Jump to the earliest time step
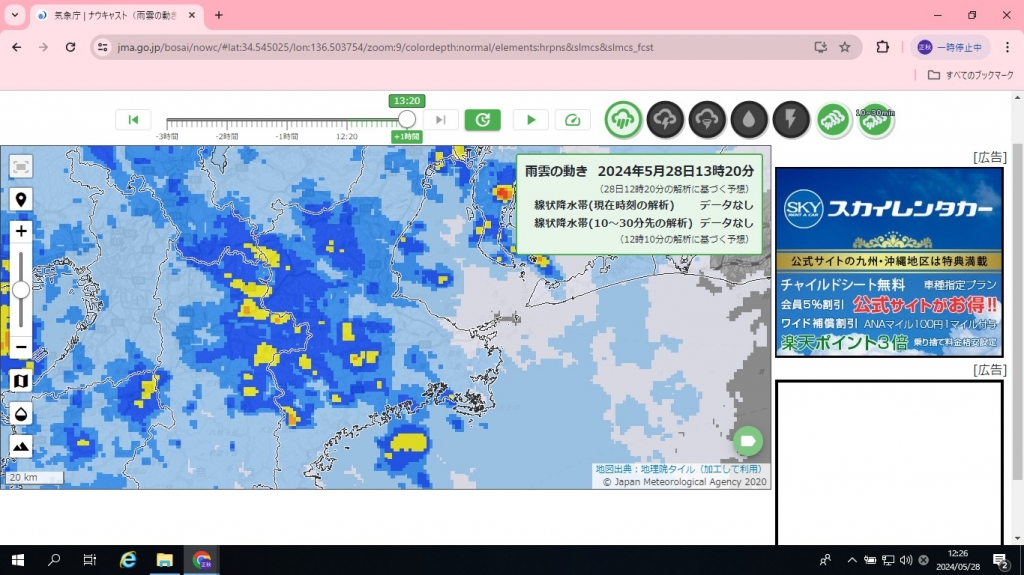Image resolution: width=1024 pixels, height=575 pixels. click(x=133, y=120)
